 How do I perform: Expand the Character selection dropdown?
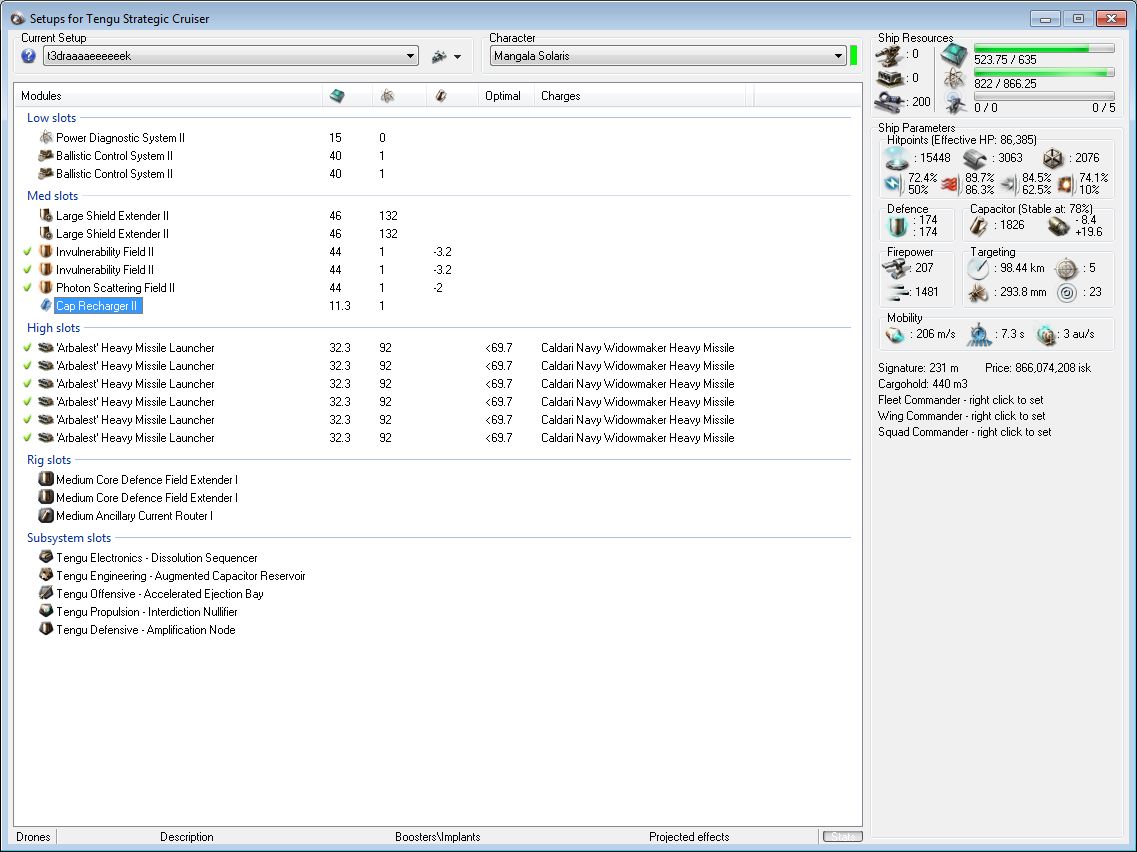pos(838,57)
